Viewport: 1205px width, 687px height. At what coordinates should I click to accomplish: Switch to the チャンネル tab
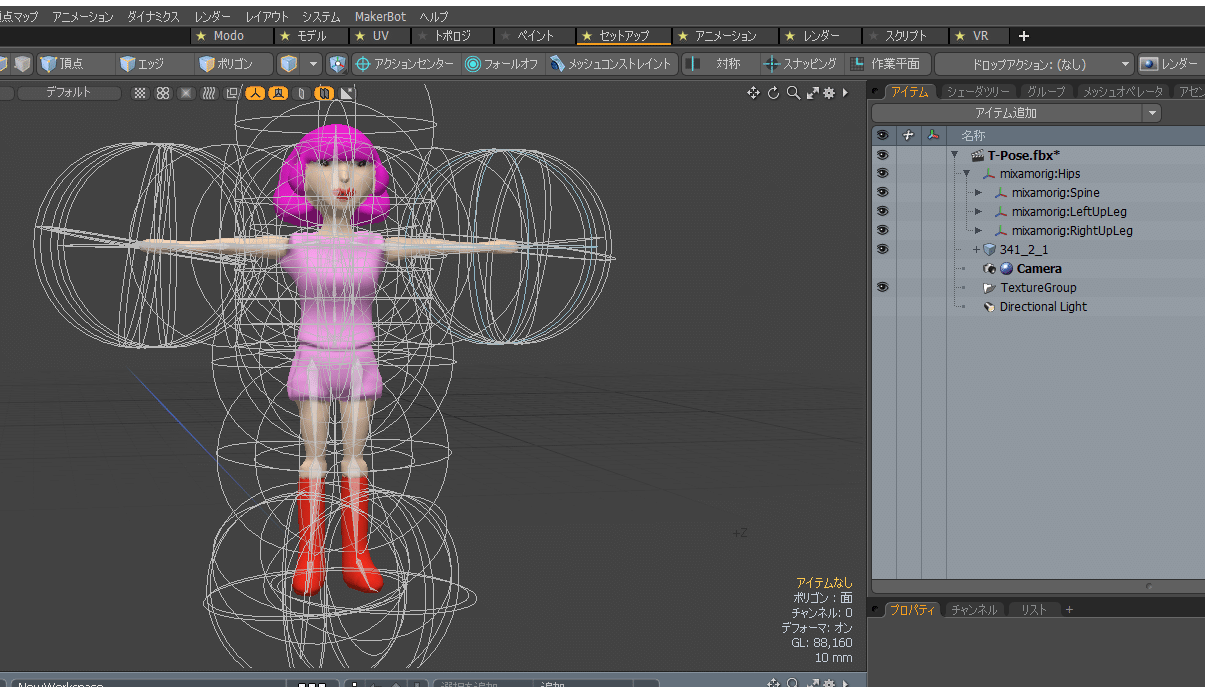pos(974,609)
